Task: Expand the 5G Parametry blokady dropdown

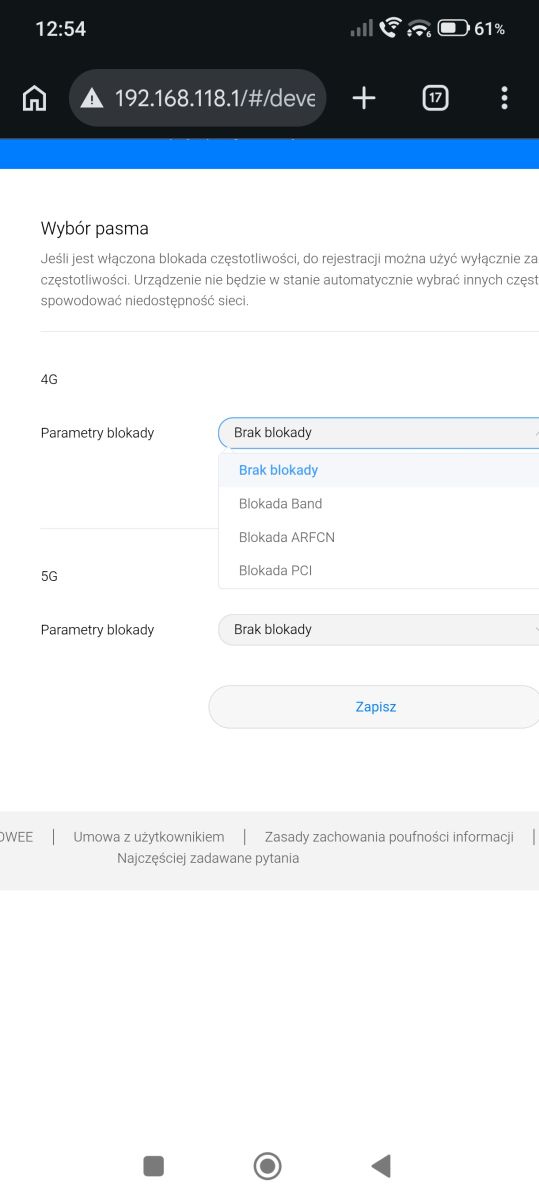Action: click(x=378, y=630)
